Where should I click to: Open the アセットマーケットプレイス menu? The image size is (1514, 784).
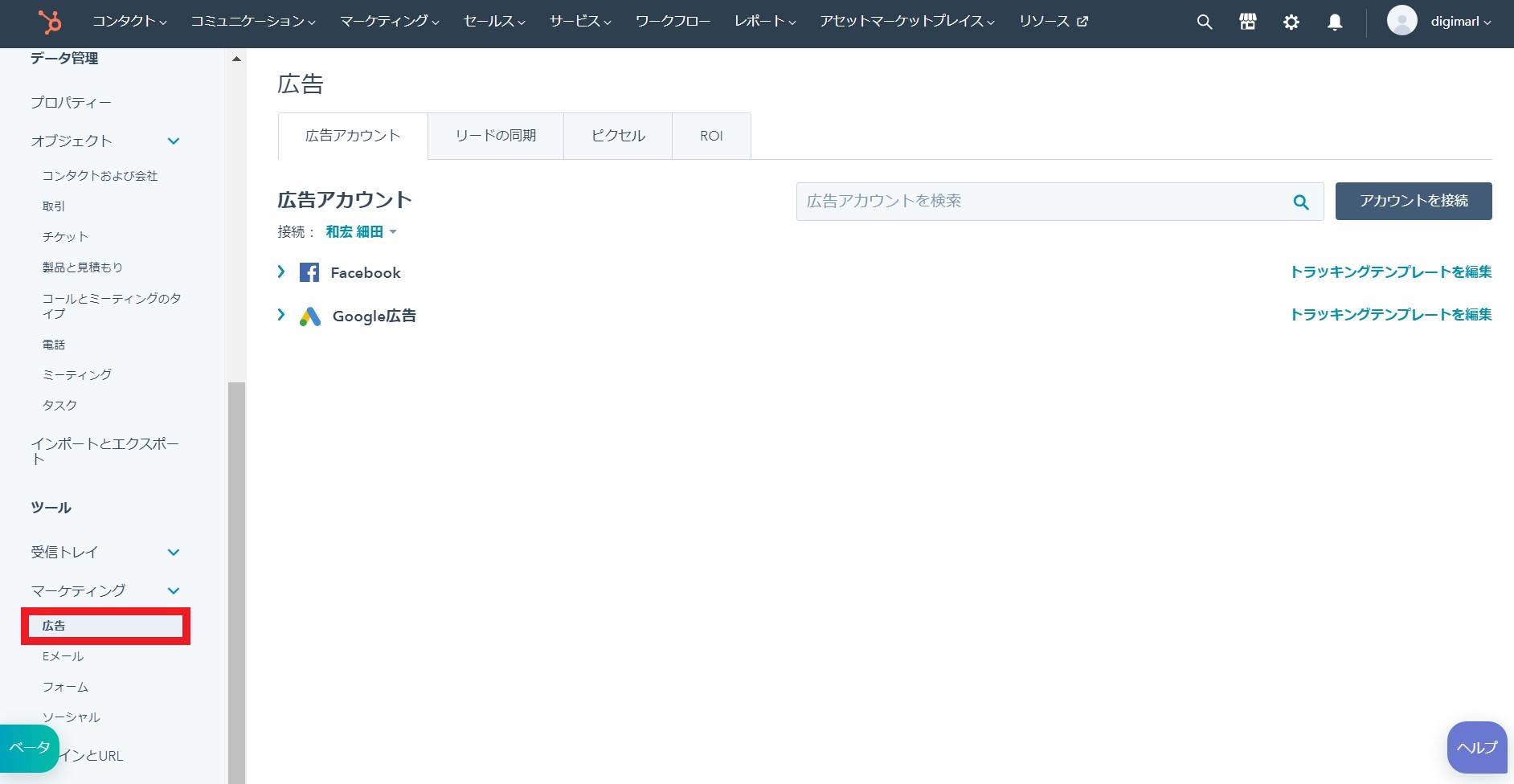(x=907, y=22)
